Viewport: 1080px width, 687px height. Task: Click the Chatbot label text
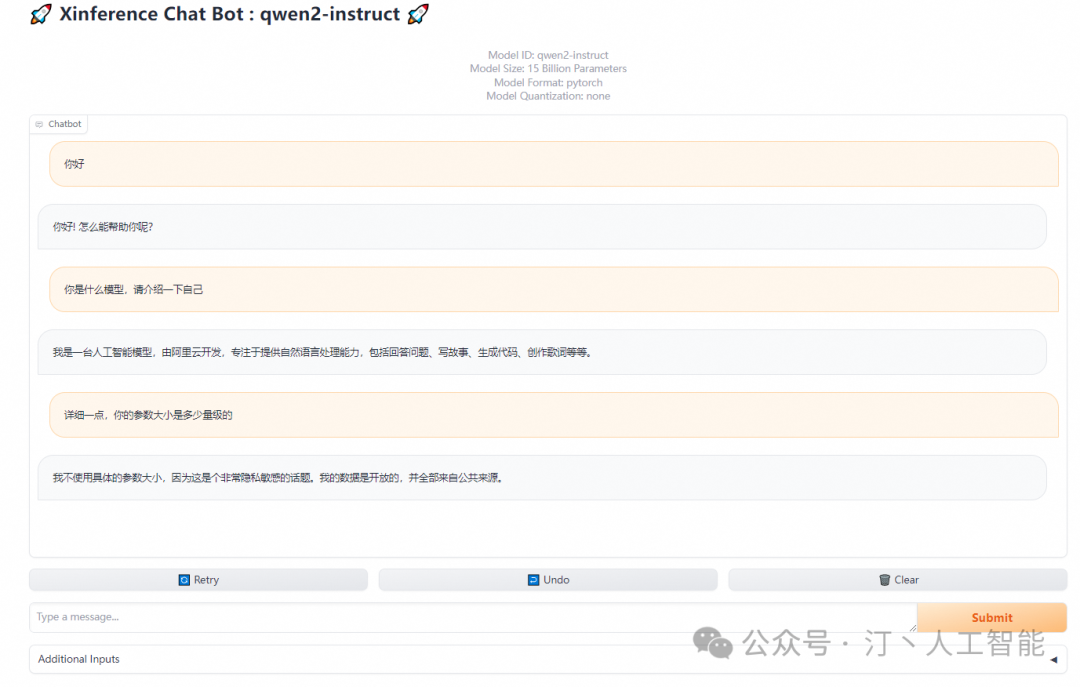click(65, 124)
